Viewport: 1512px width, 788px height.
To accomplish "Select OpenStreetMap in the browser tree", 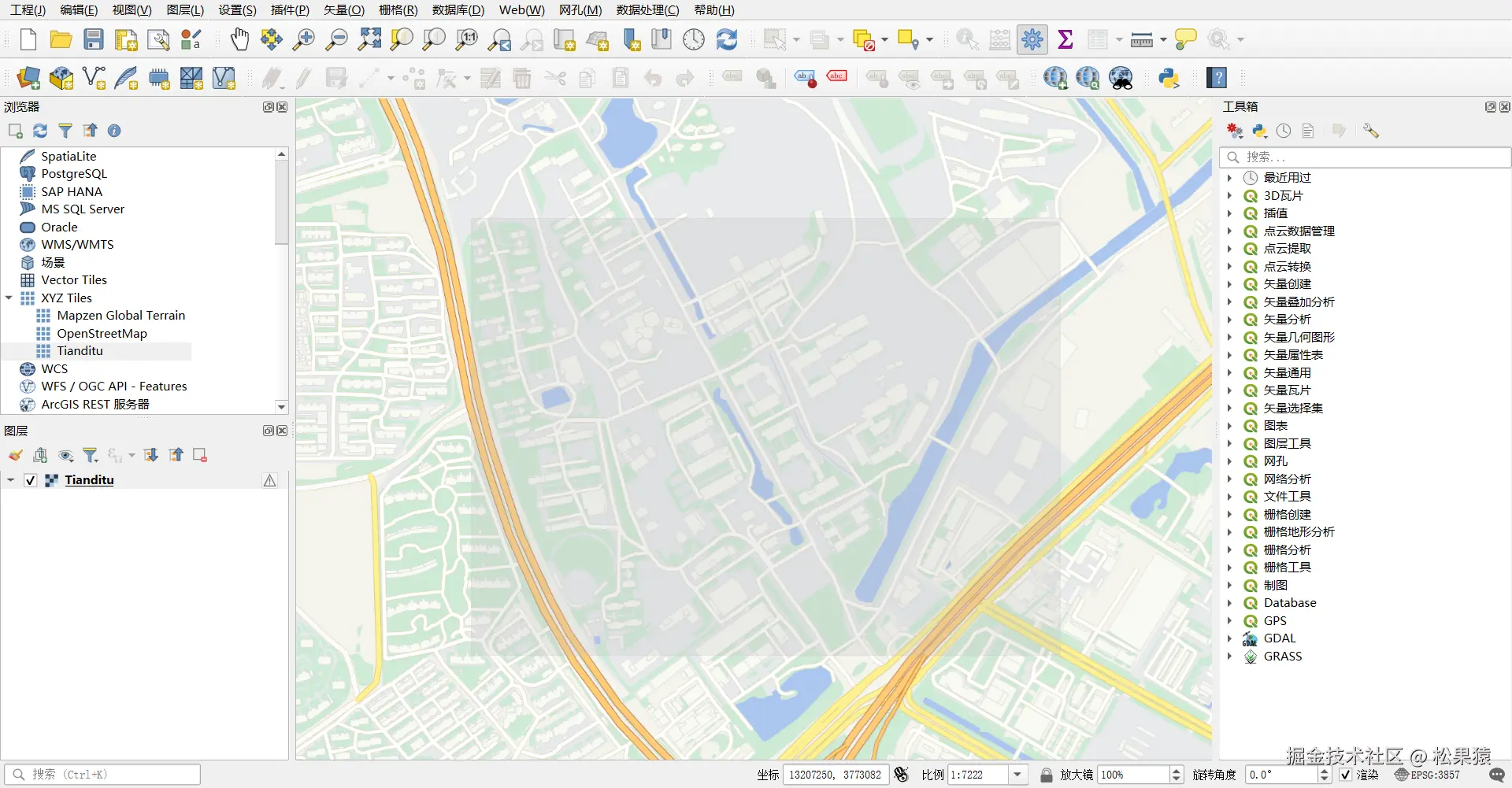I will pos(102,333).
